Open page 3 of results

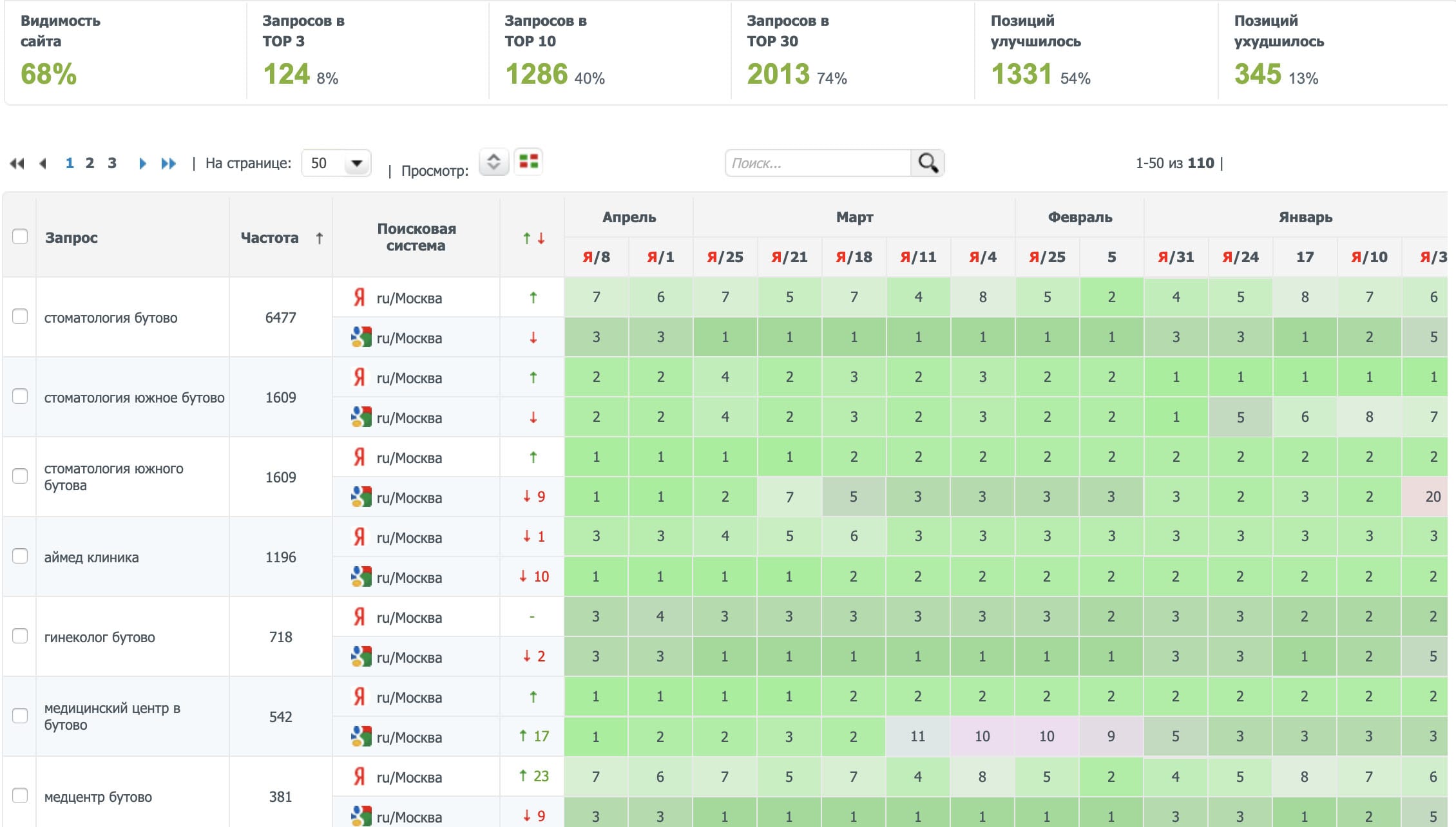coord(112,163)
